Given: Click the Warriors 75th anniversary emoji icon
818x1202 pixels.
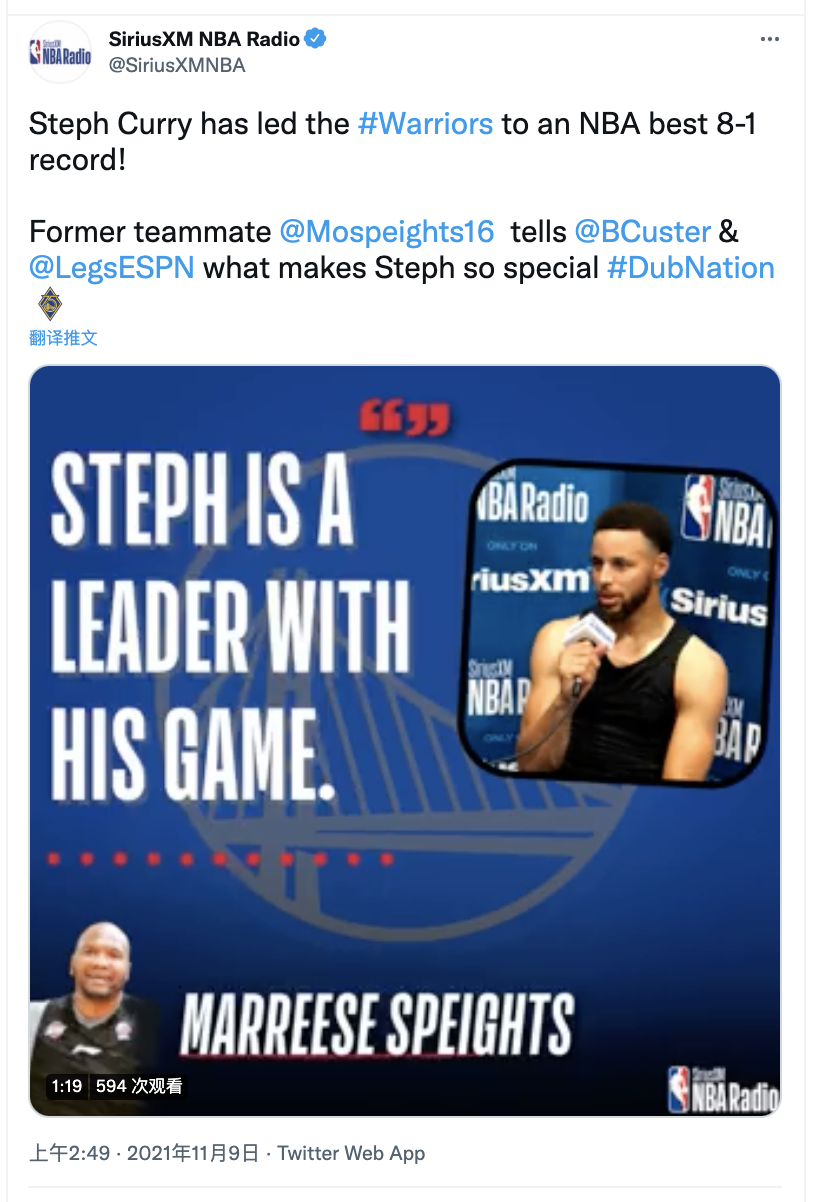Looking at the screenshot, I should [49, 304].
